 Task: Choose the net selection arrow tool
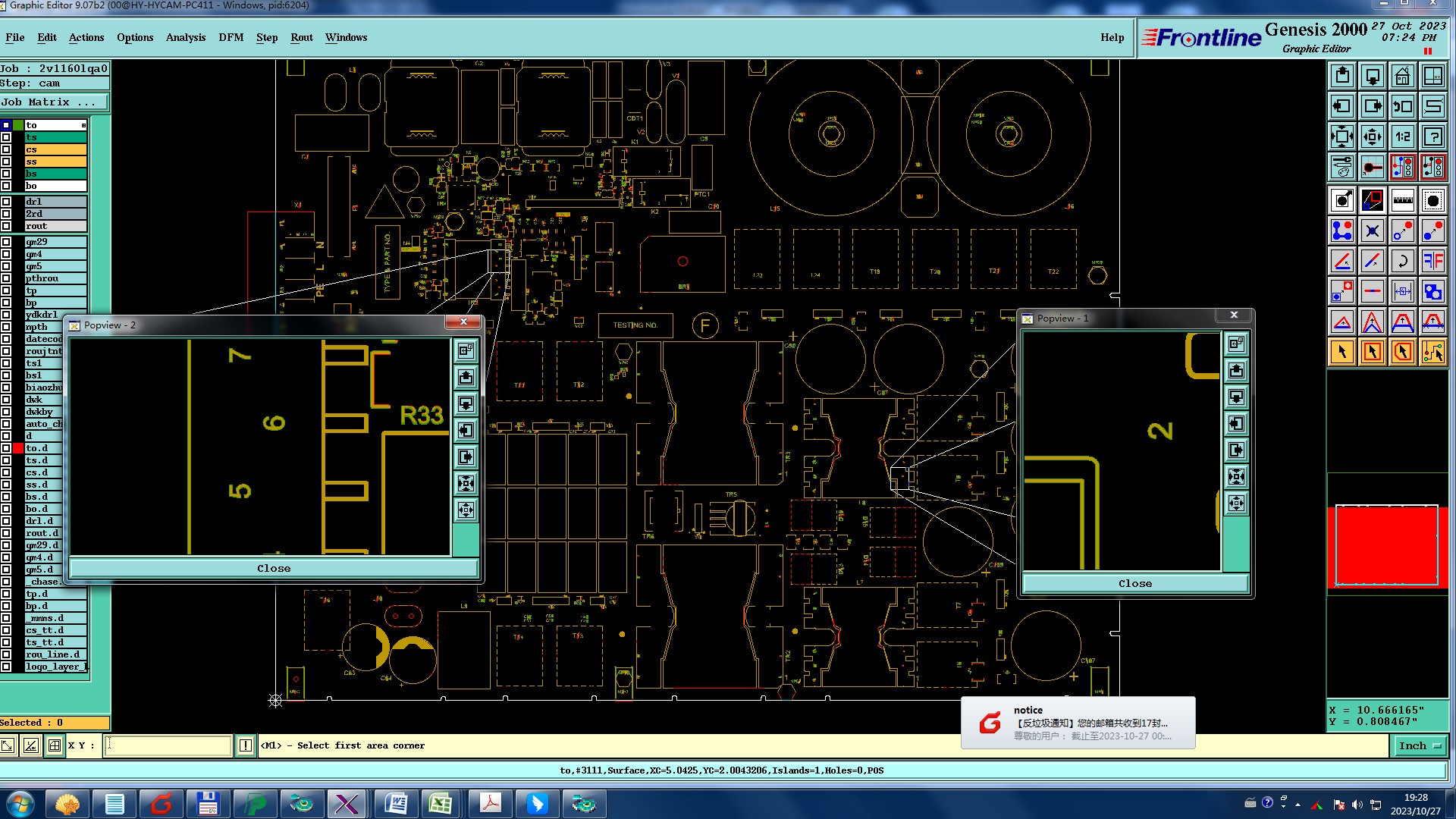(1432, 352)
